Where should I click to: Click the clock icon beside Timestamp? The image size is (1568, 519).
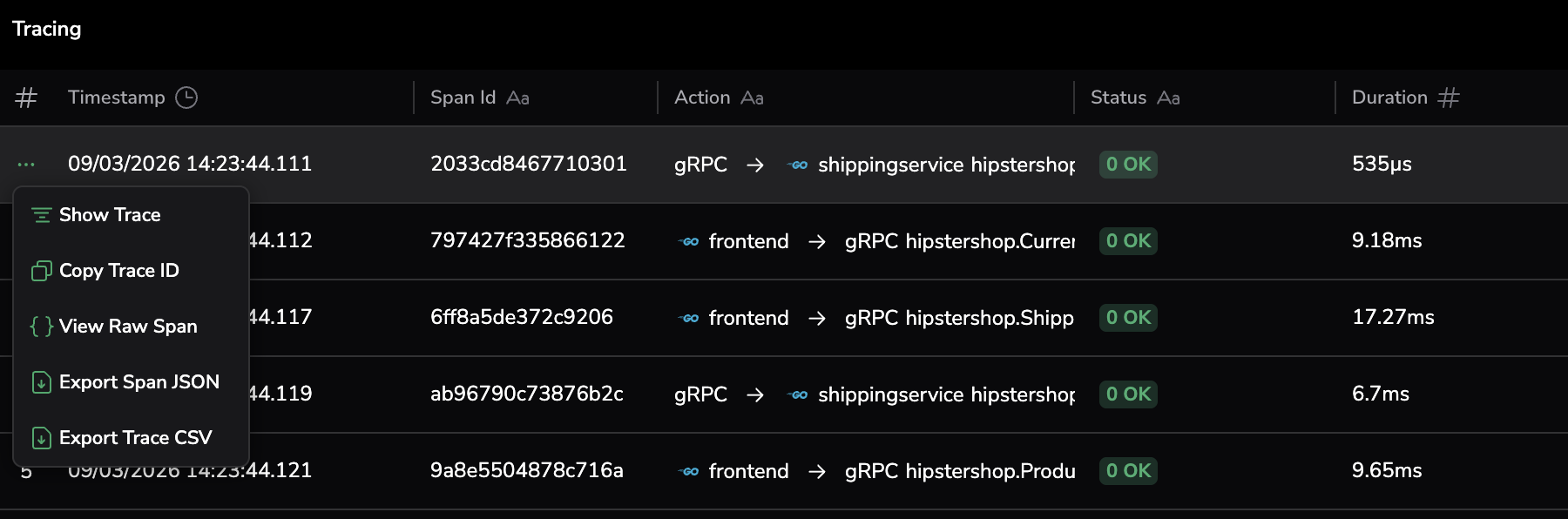click(186, 98)
